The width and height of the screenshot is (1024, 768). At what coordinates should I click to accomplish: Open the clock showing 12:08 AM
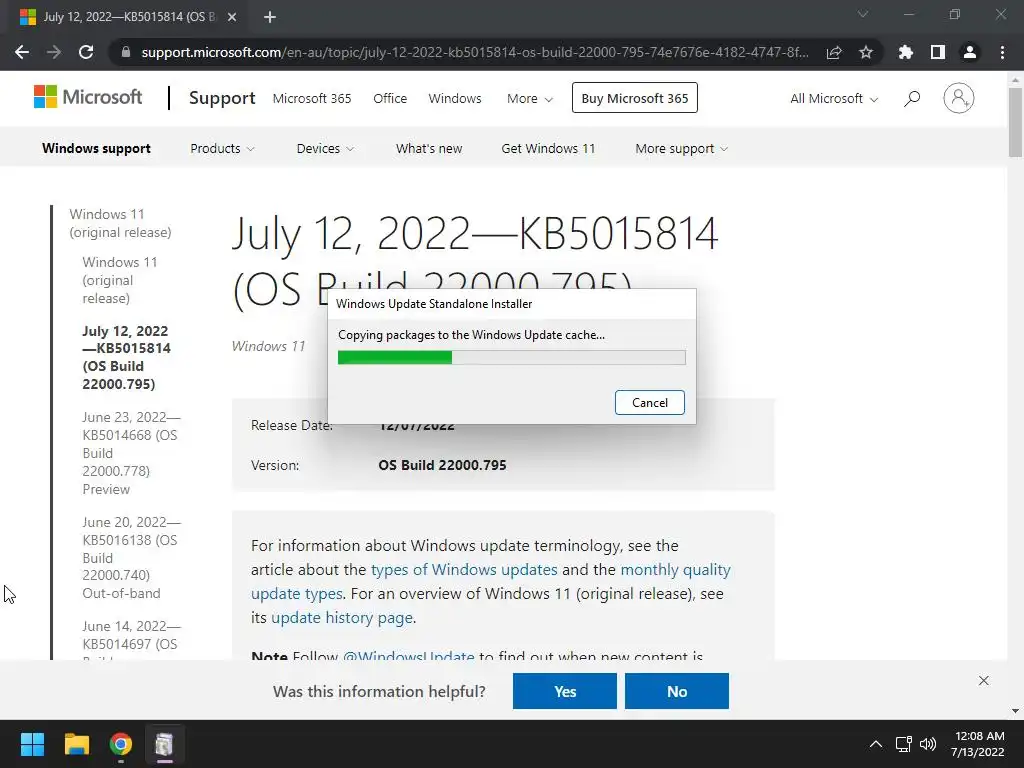pyautogui.click(x=978, y=744)
